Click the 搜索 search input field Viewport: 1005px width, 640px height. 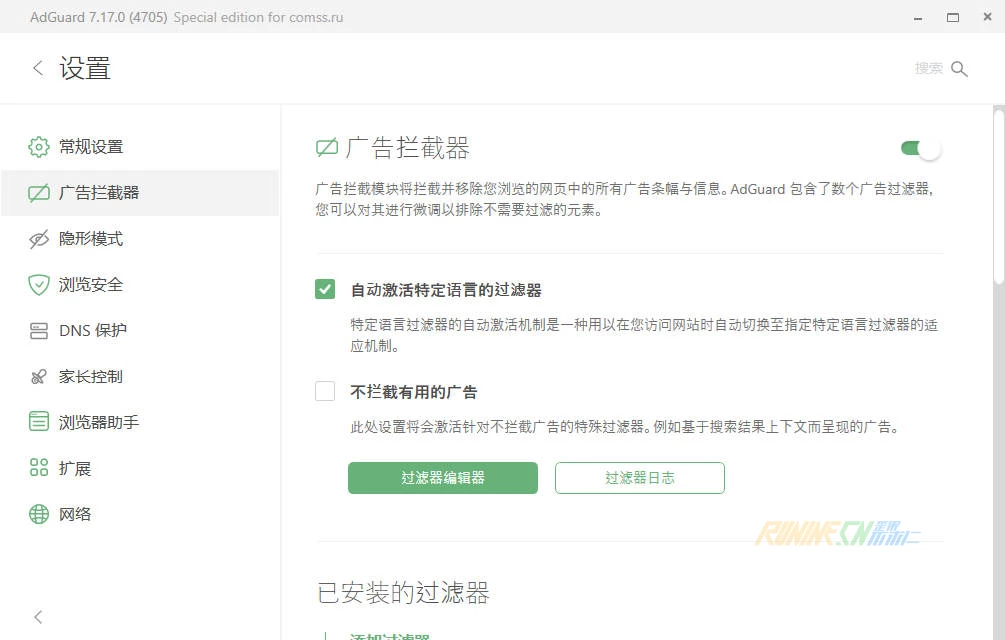(927, 69)
